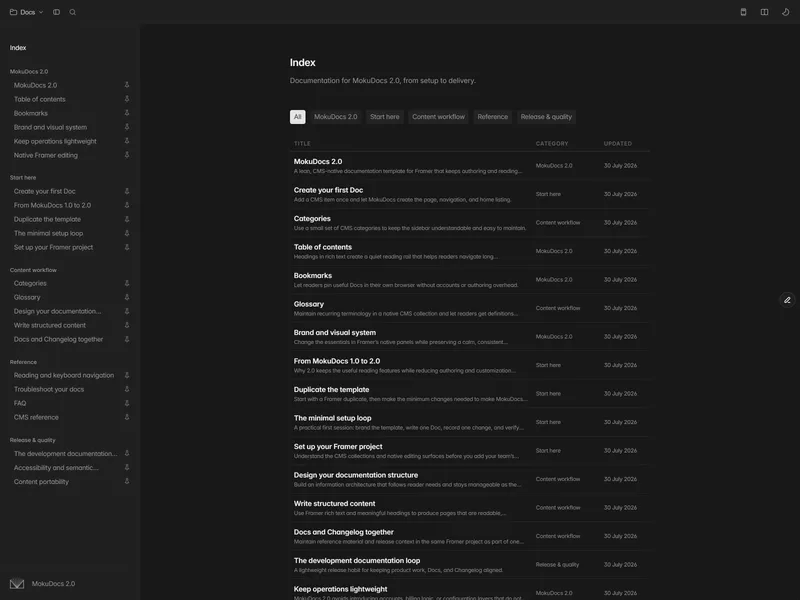
Task: Open the Docs section dropdown
Action: pos(27,12)
